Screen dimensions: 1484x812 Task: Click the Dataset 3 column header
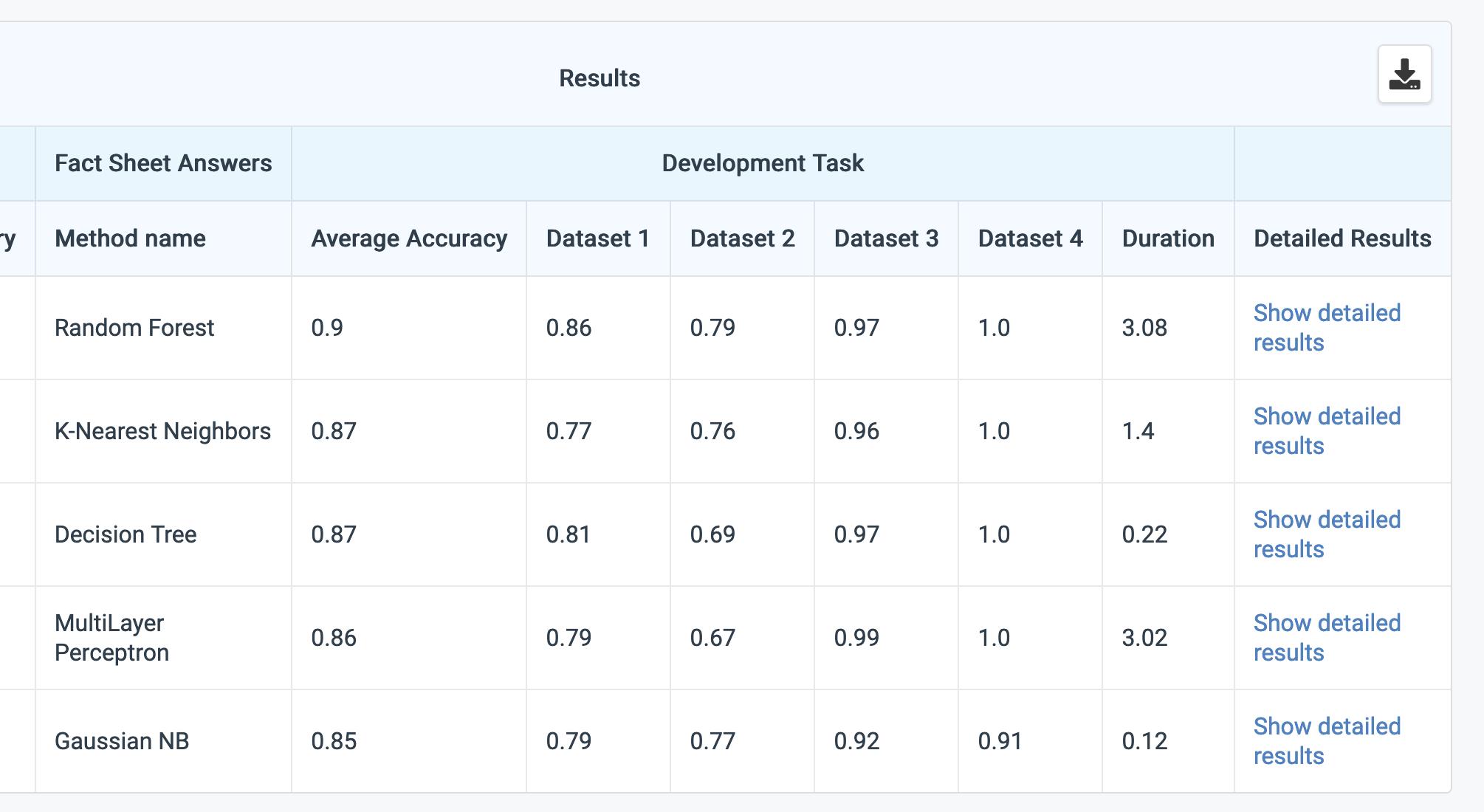point(886,238)
